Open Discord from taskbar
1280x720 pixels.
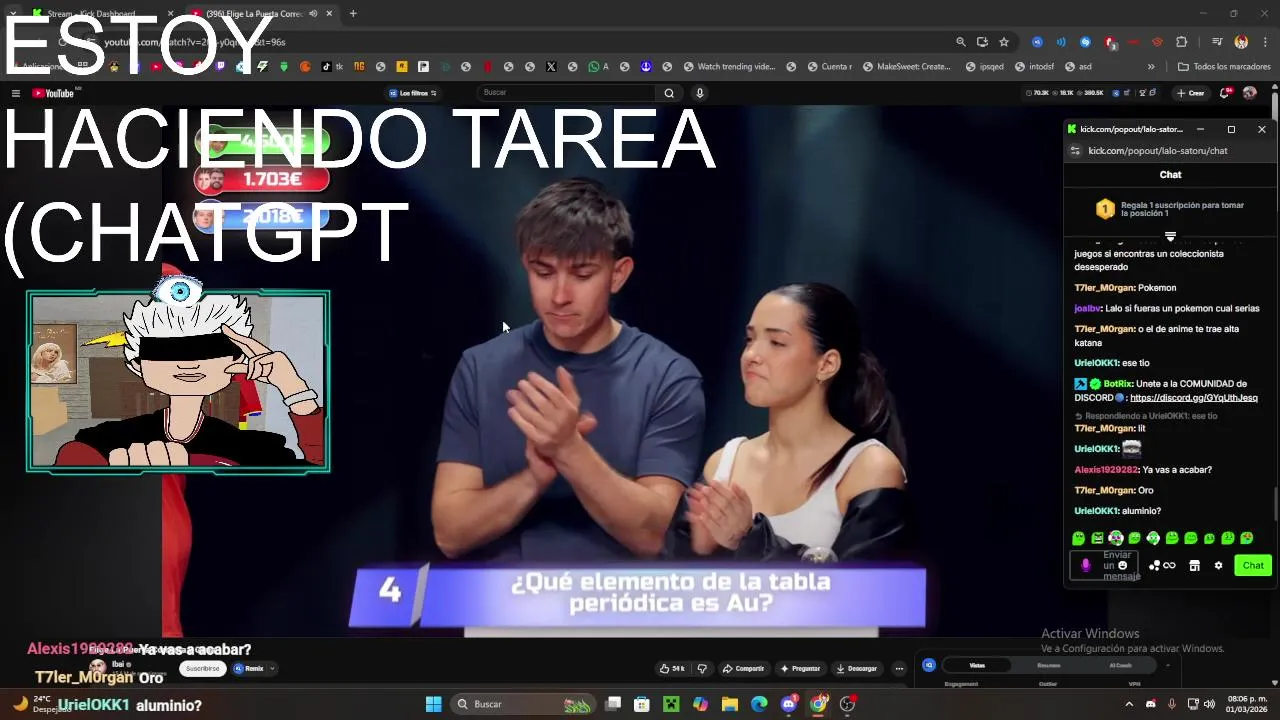pos(789,704)
